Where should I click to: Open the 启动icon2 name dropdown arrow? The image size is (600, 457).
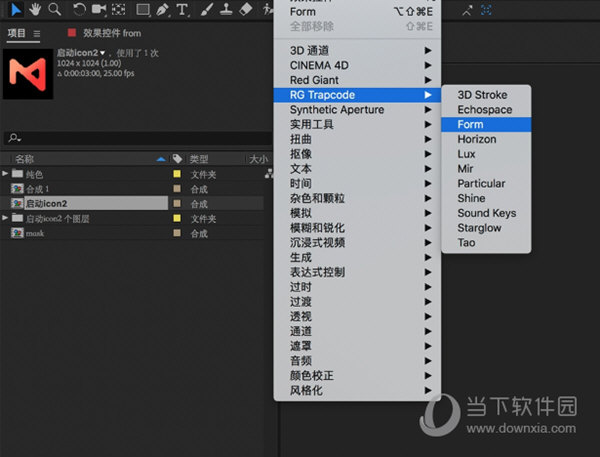click(x=103, y=53)
